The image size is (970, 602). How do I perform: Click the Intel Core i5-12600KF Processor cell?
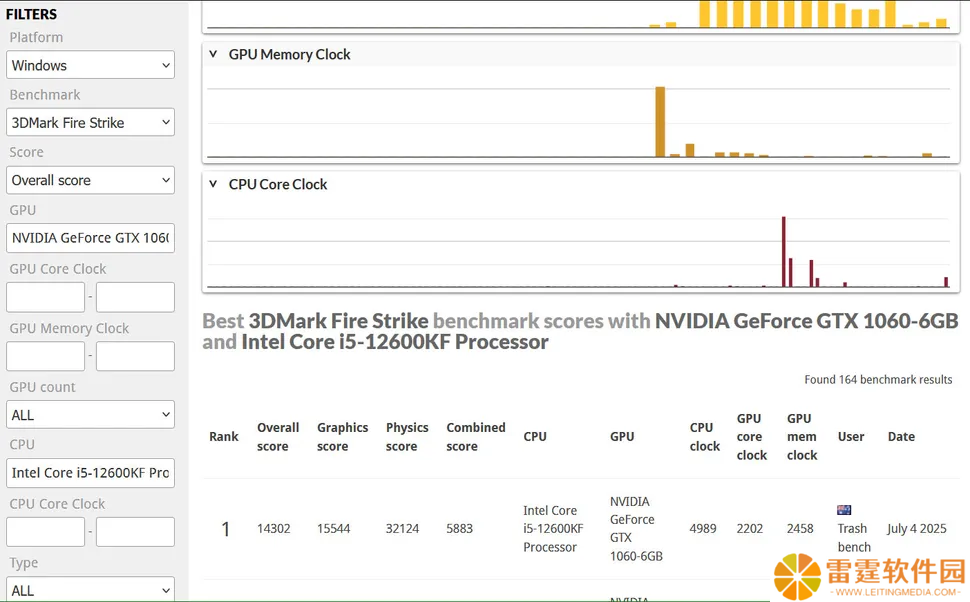(553, 528)
